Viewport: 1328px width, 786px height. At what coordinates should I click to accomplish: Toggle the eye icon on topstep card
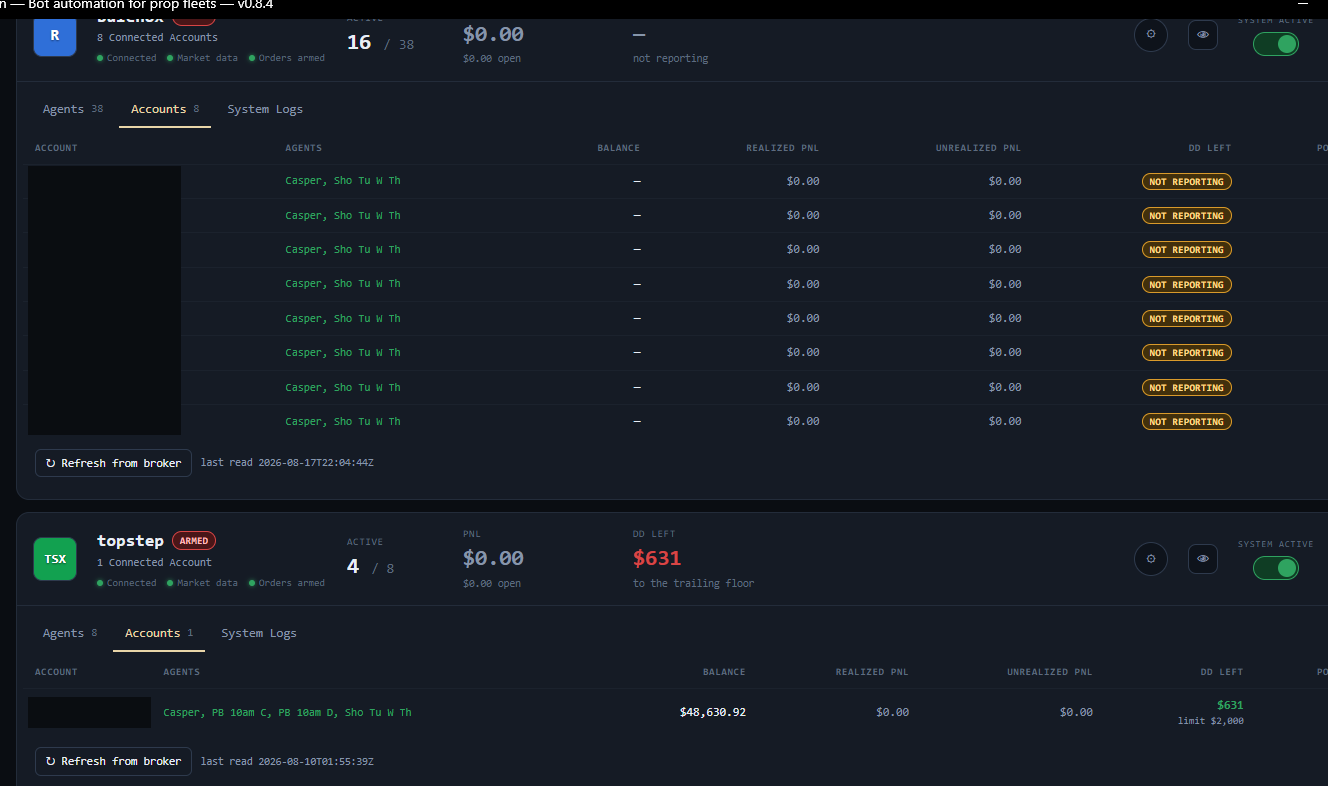coord(1203,559)
